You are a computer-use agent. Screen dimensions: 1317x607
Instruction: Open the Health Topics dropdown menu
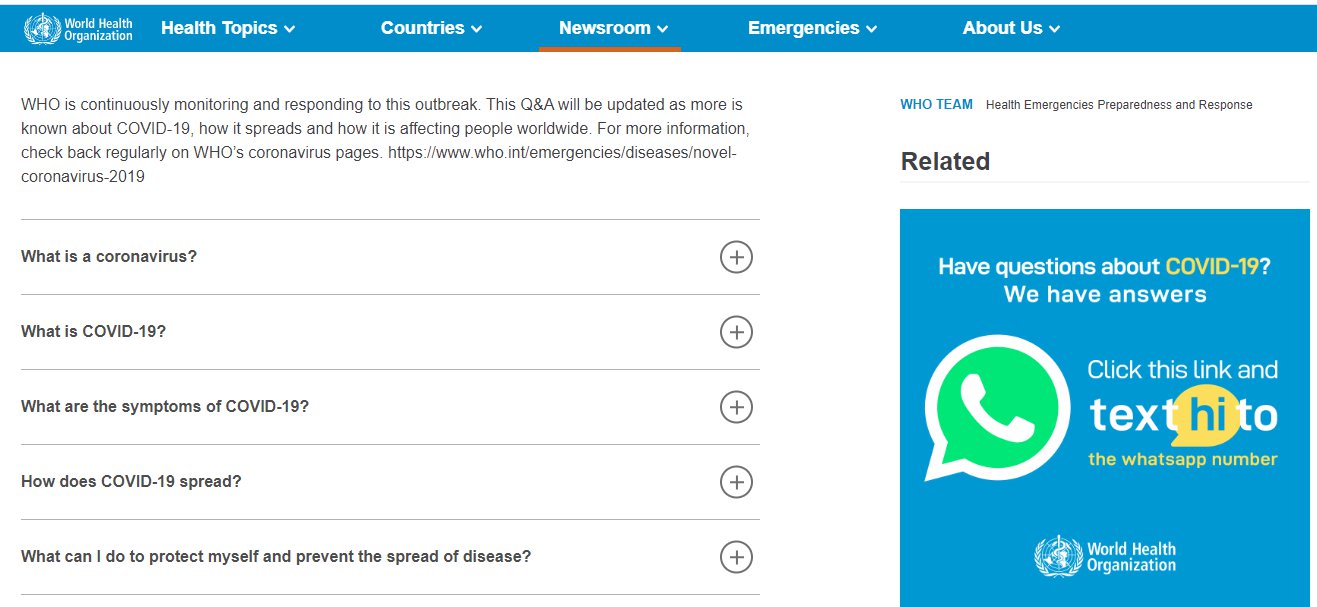(228, 28)
